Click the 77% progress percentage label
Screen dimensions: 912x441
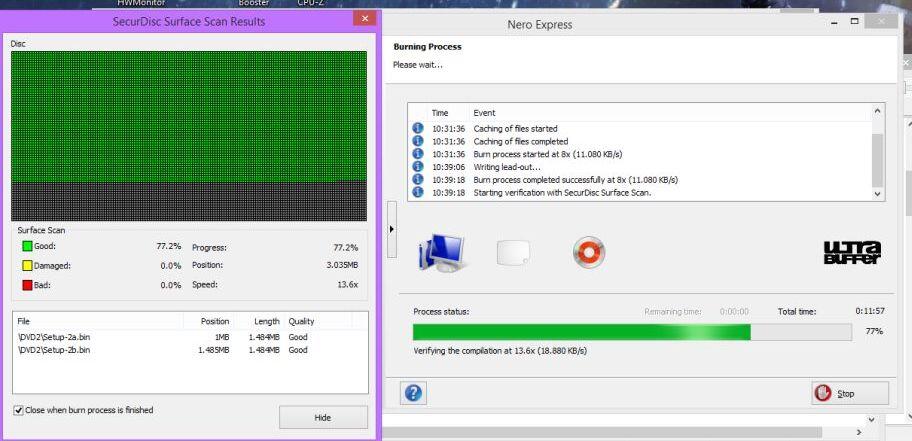coord(874,331)
